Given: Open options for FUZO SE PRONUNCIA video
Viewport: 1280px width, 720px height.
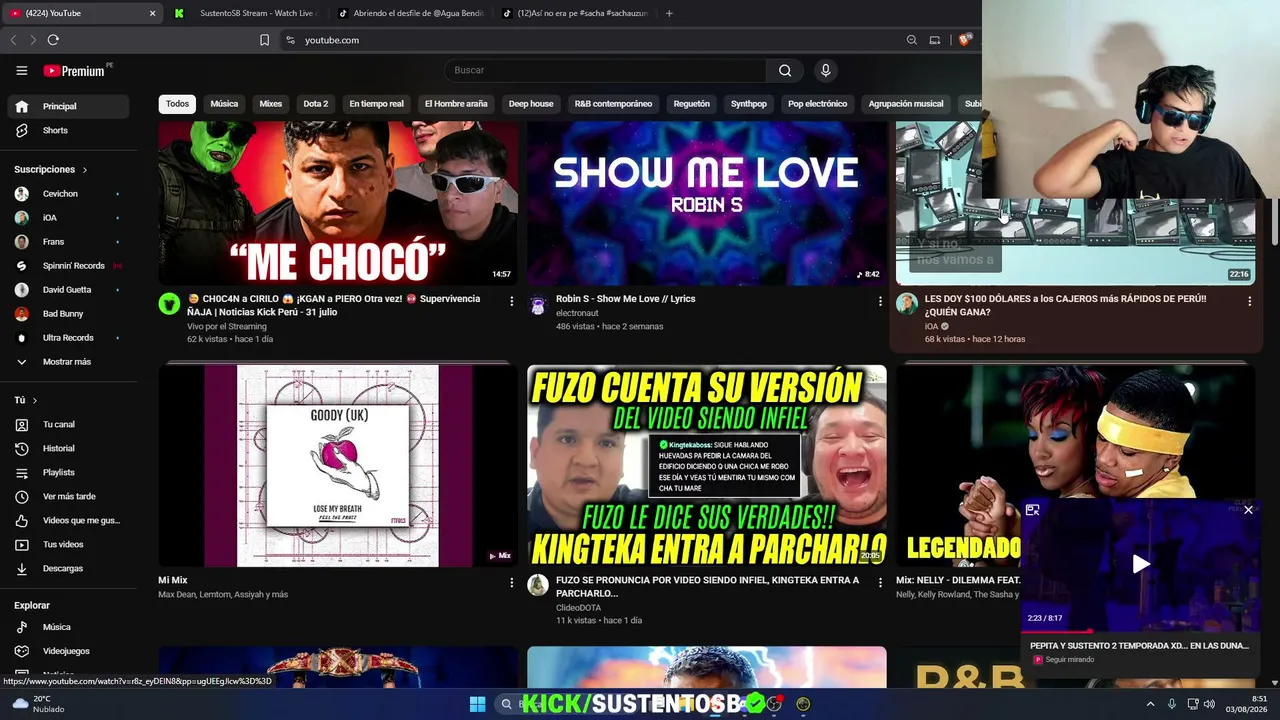Looking at the screenshot, I should (x=880, y=582).
